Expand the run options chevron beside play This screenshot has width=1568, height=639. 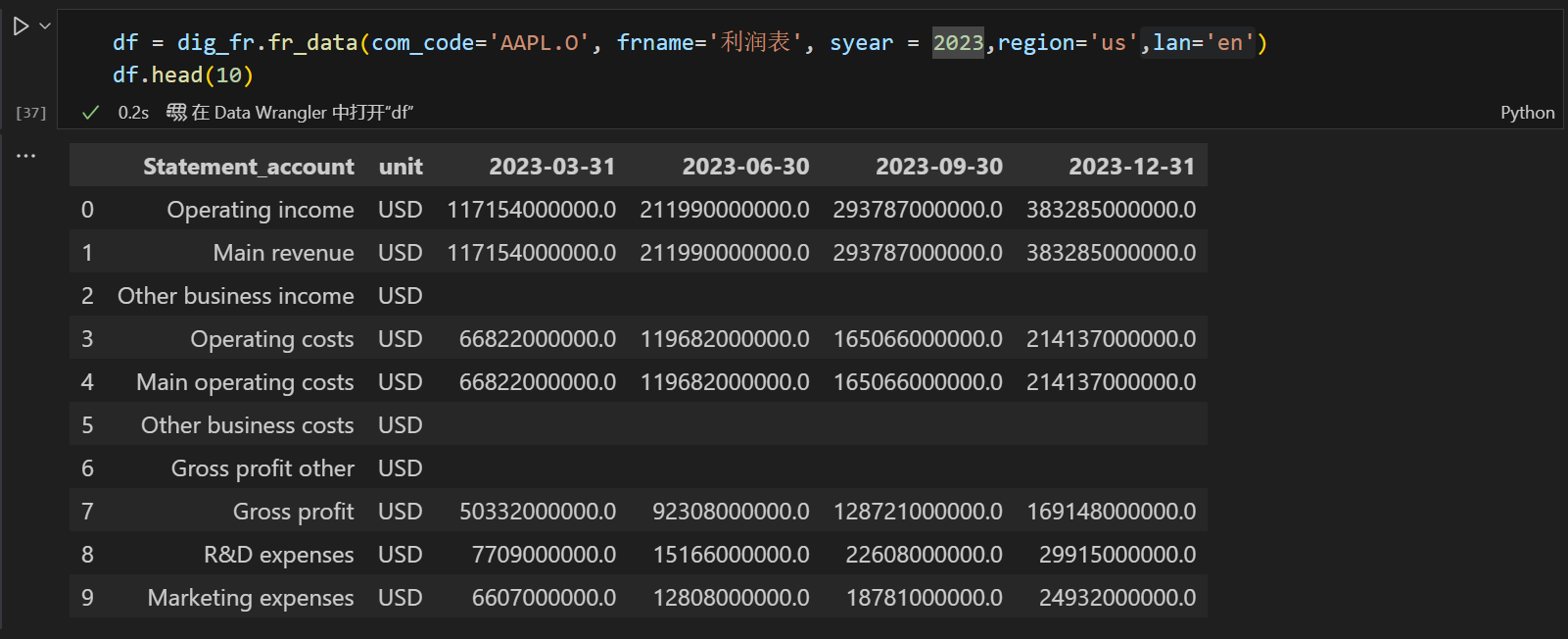click(45, 26)
